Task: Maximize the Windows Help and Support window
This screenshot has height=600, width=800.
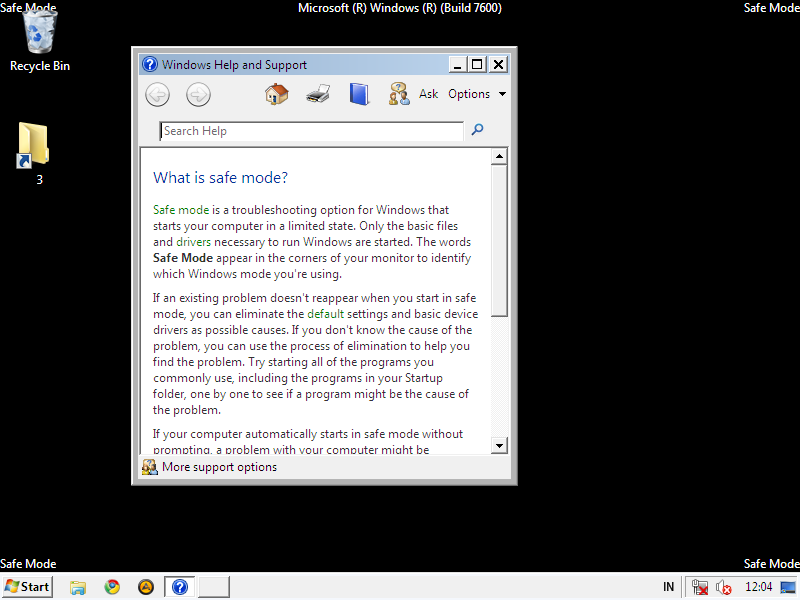Action: pyautogui.click(x=477, y=64)
